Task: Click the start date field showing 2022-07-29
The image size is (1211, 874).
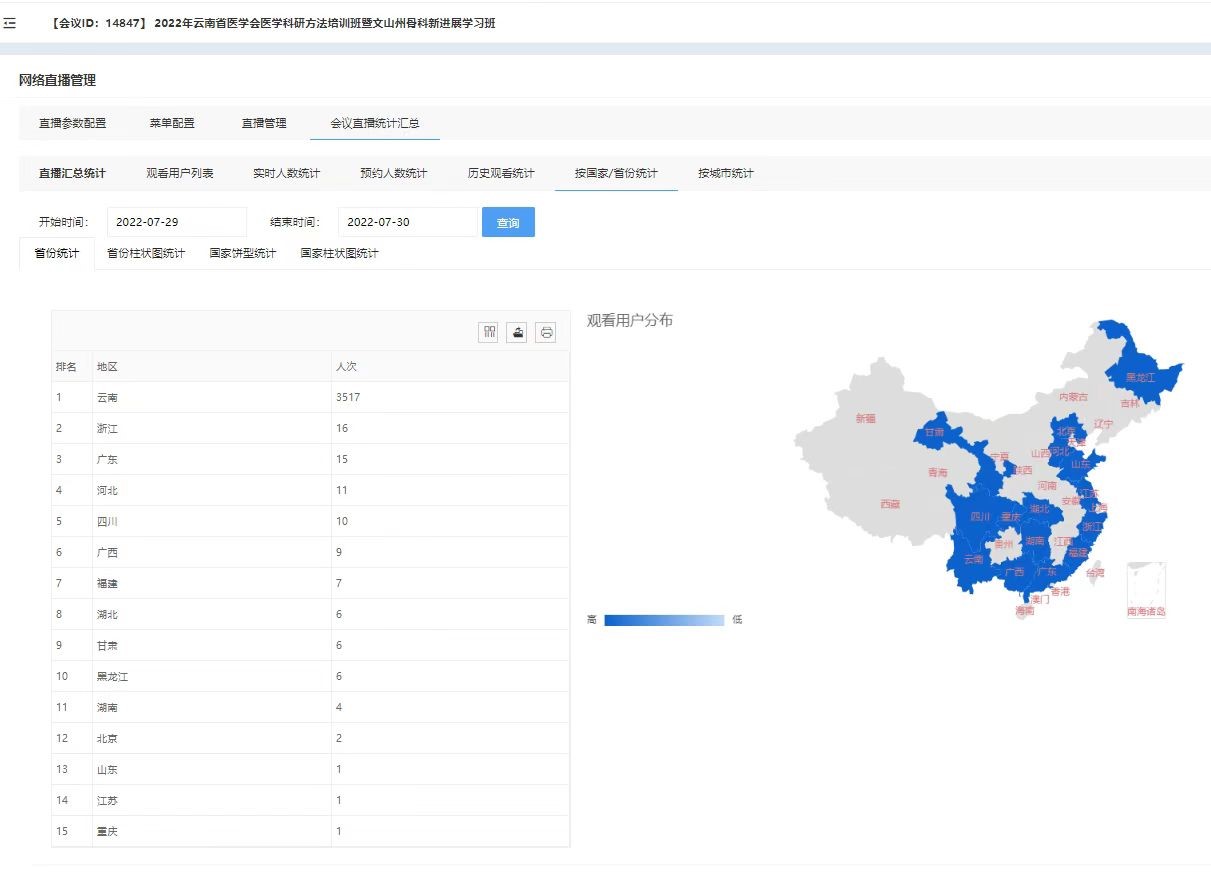Action: (176, 221)
